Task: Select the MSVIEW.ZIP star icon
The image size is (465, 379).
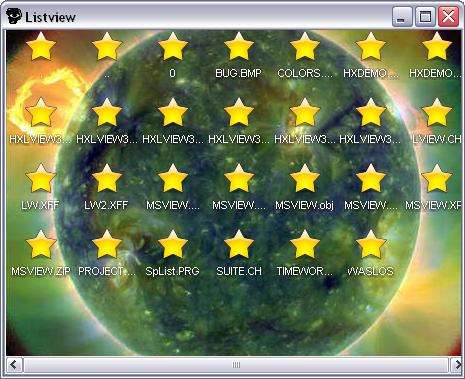Action: pos(41,244)
